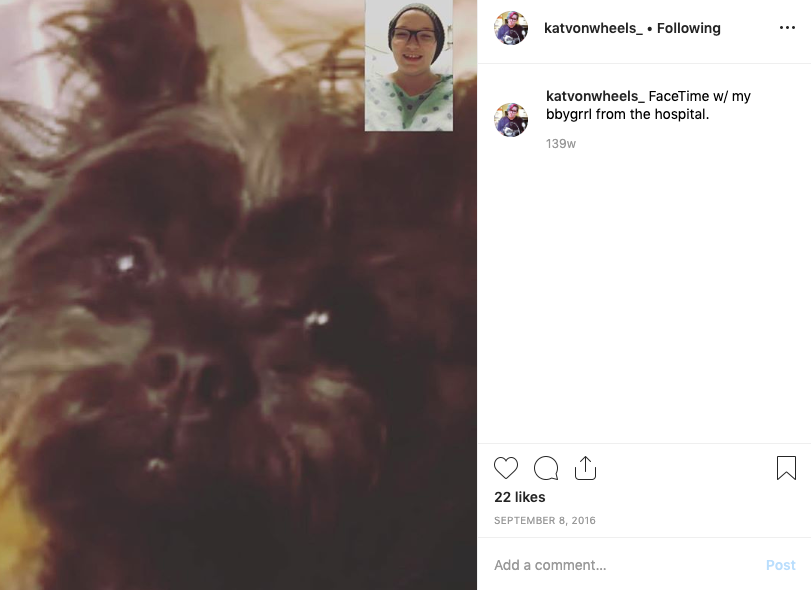Open the caption profile avatar
Screen dimensions: 811x590
tap(510, 119)
